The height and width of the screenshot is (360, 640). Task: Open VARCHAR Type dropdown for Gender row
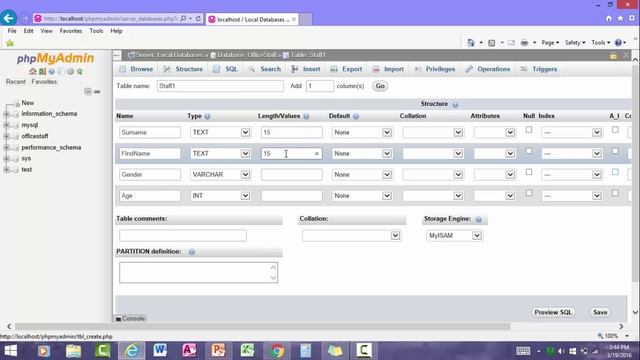point(220,175)
